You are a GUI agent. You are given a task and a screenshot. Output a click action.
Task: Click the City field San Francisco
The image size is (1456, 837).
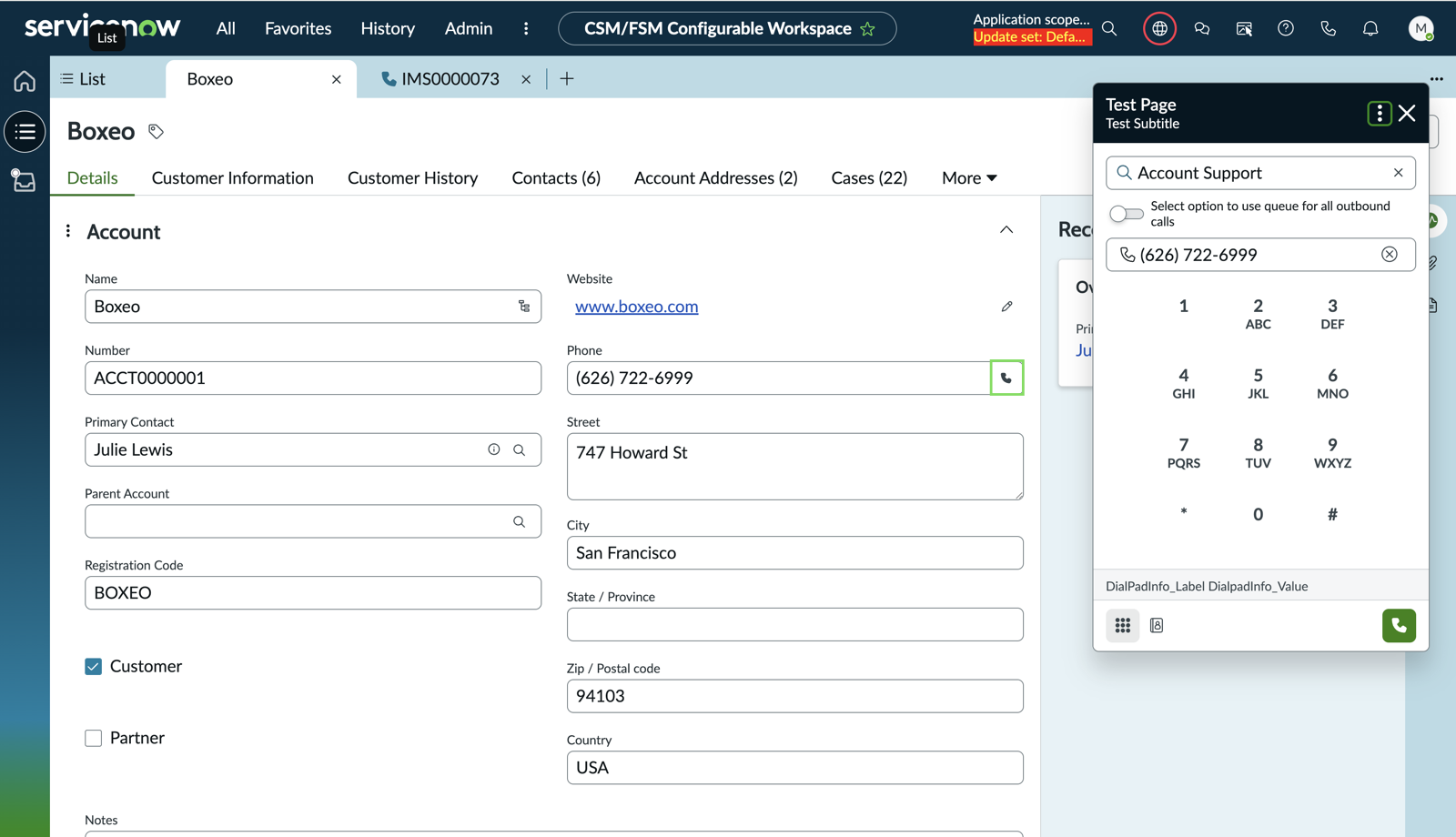(x=795, y=553)
